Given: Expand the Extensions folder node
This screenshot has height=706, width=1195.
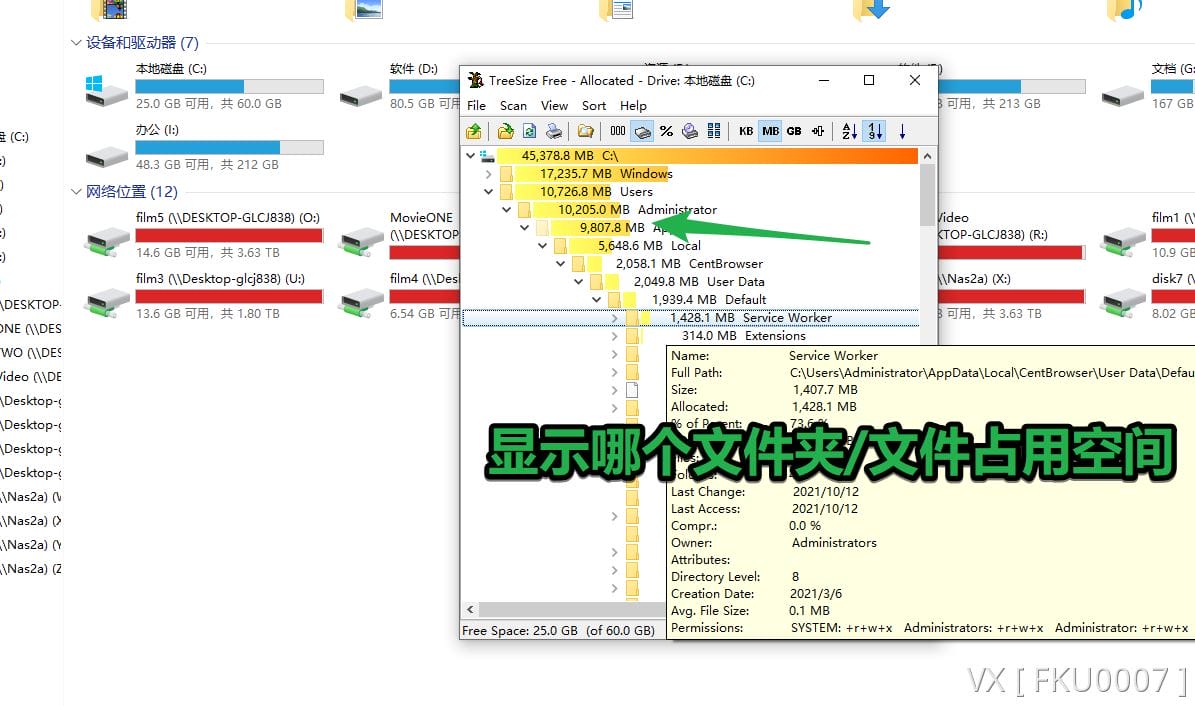Looking at the screenshot, I should click(x=614, y=335).
